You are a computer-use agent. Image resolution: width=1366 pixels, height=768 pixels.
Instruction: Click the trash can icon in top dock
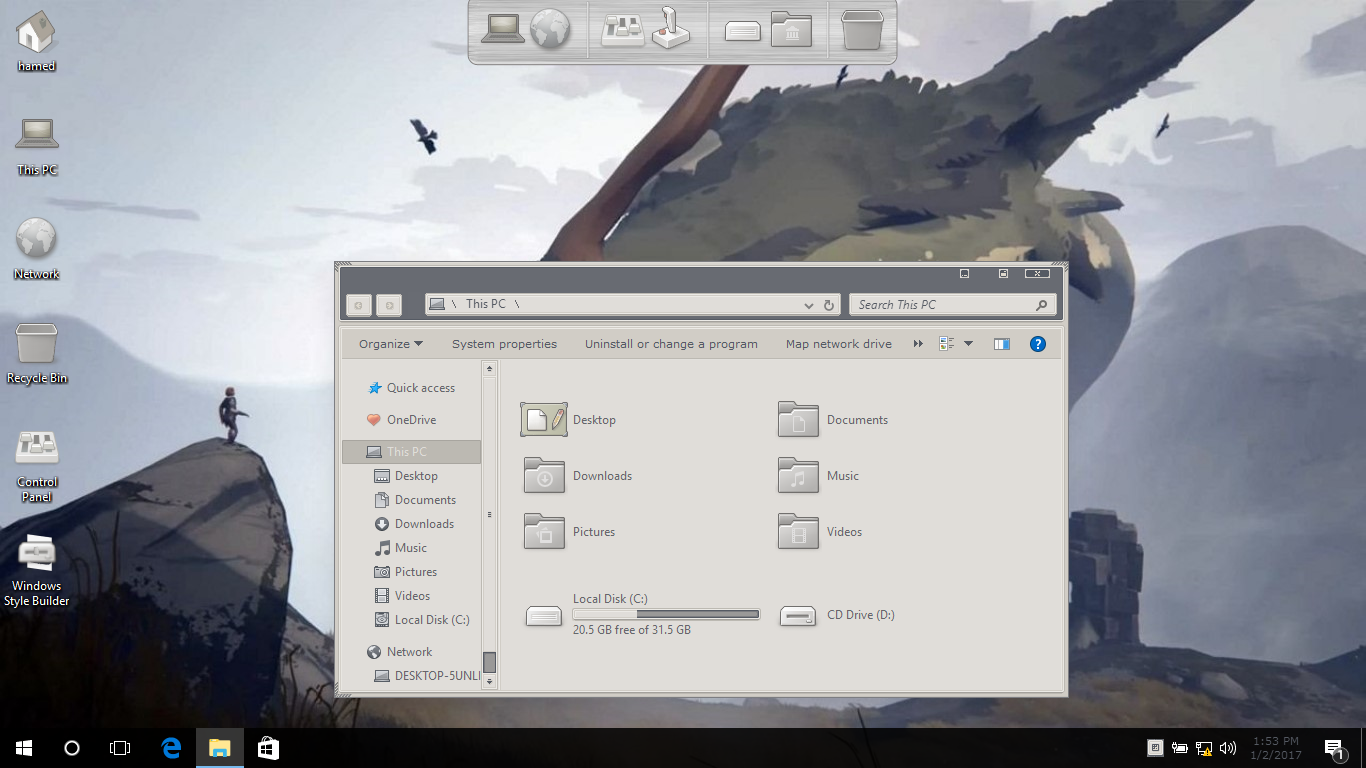[x=862, y=30]
